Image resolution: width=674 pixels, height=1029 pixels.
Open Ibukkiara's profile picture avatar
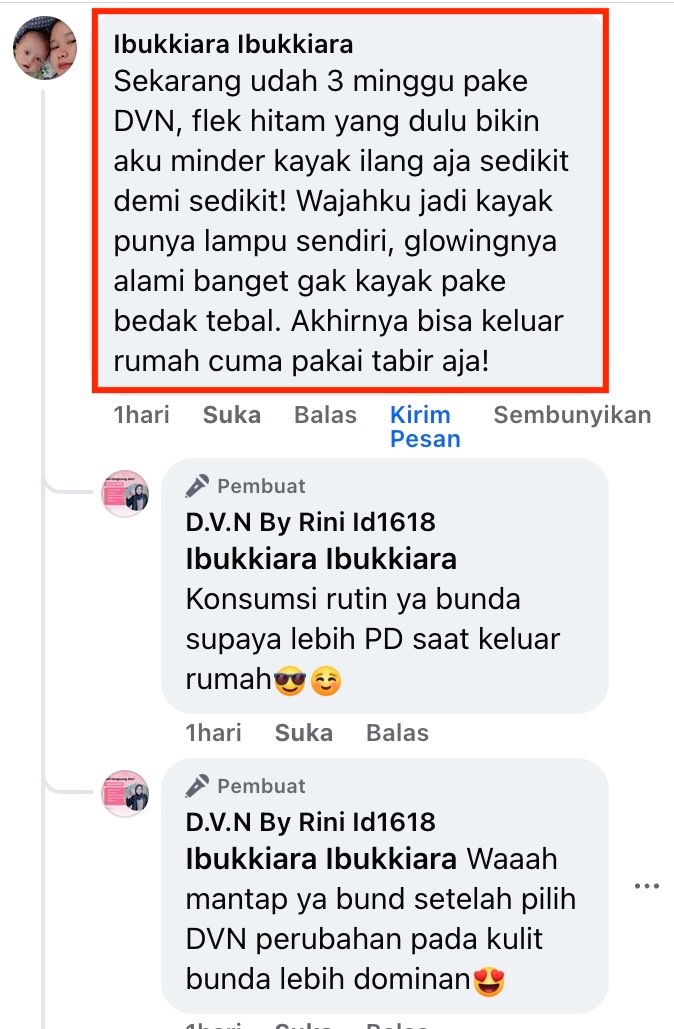point(45,47)
